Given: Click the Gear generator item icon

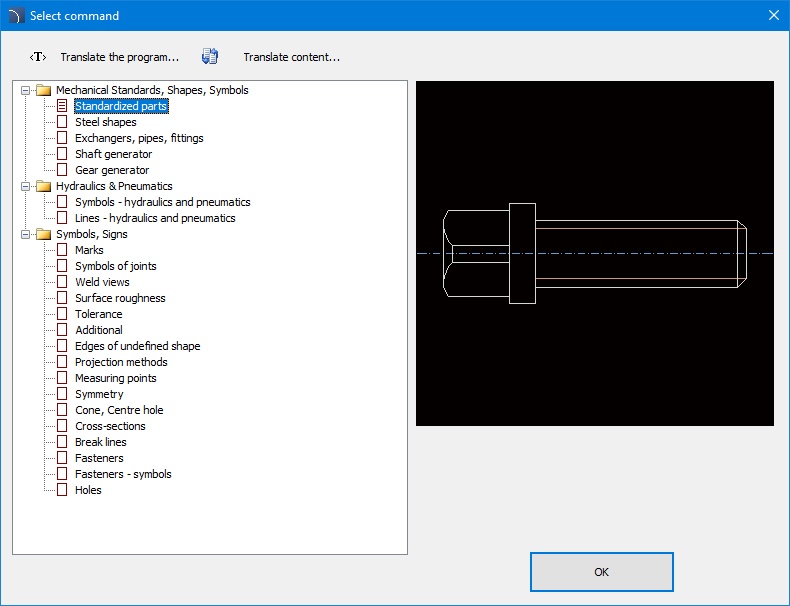Looking at the screenshot, I should [x=62, y=170].
